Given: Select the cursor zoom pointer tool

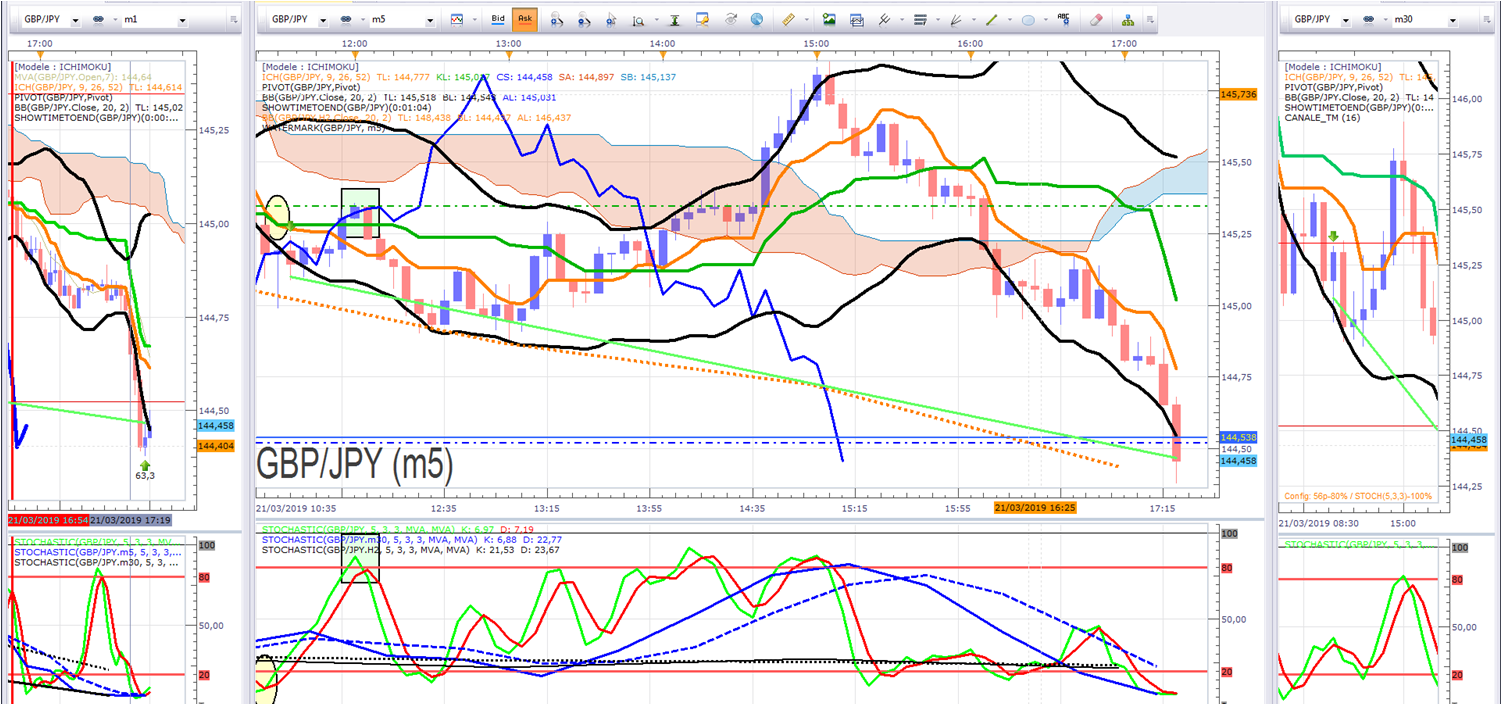Looking at the screenshot, I should [x=611, y=19].
